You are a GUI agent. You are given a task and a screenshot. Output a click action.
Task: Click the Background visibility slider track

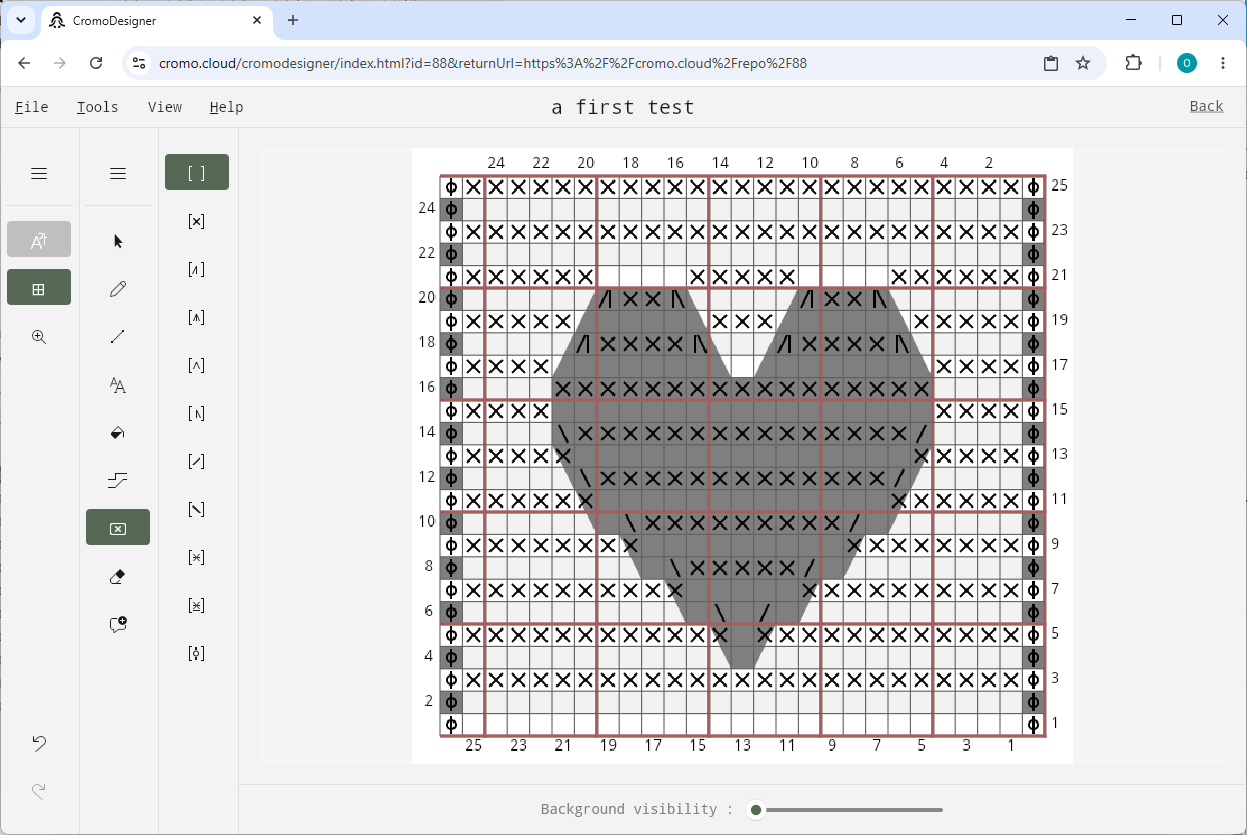point(849,810)
